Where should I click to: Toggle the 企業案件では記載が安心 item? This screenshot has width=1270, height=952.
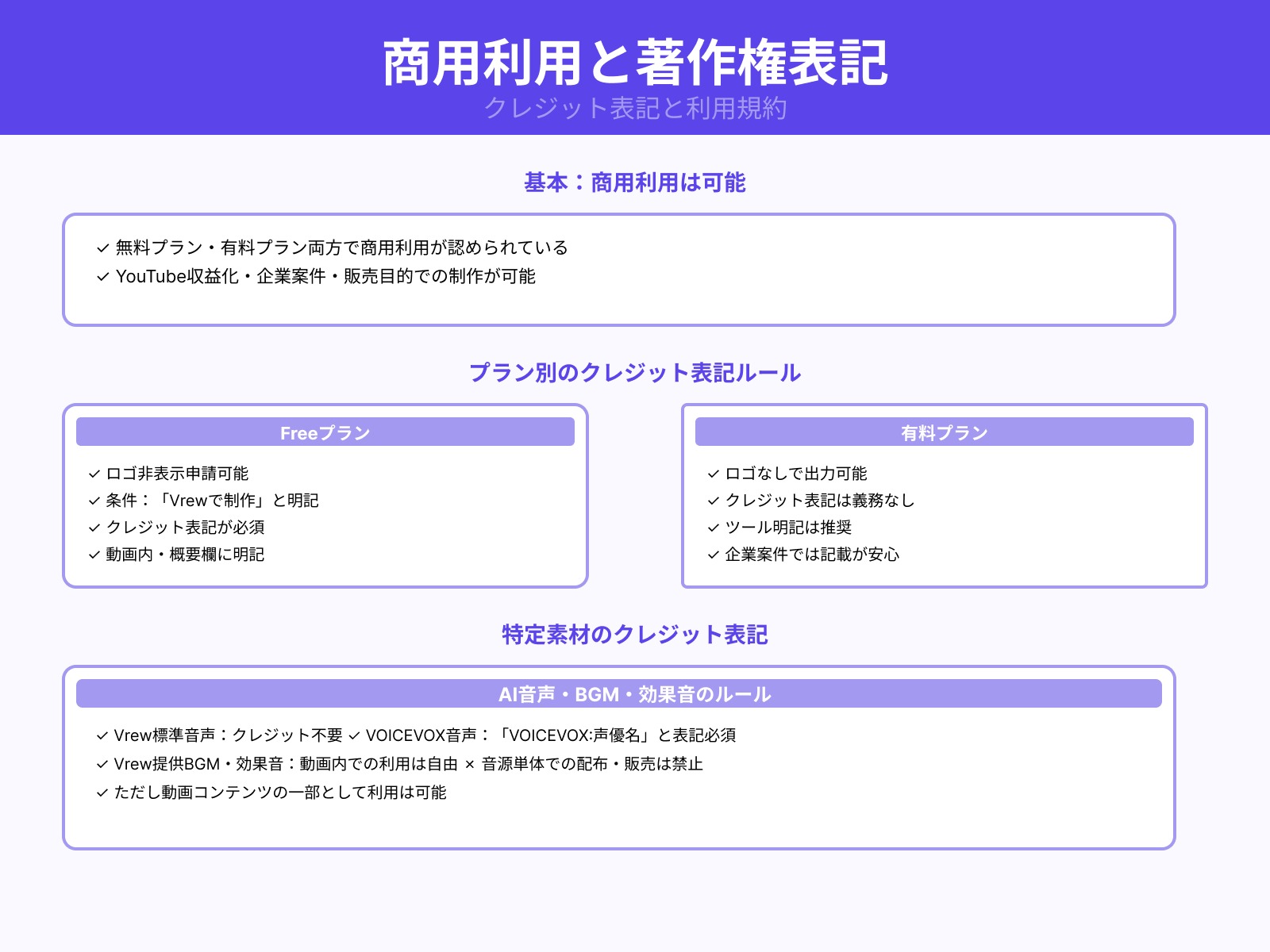812,555
